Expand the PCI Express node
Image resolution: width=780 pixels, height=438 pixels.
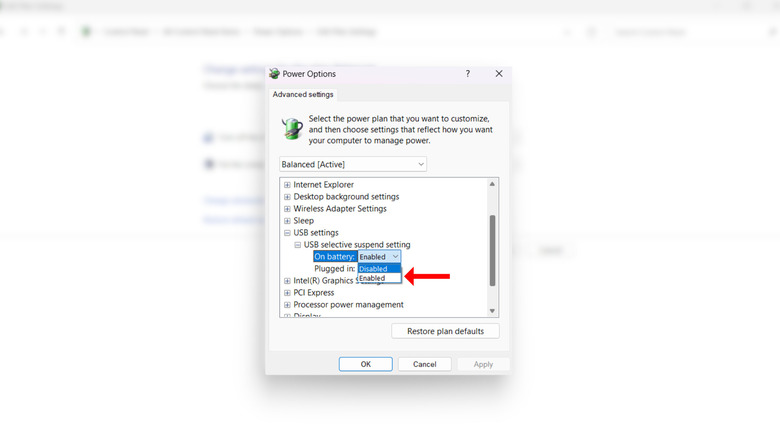point(287,293)
